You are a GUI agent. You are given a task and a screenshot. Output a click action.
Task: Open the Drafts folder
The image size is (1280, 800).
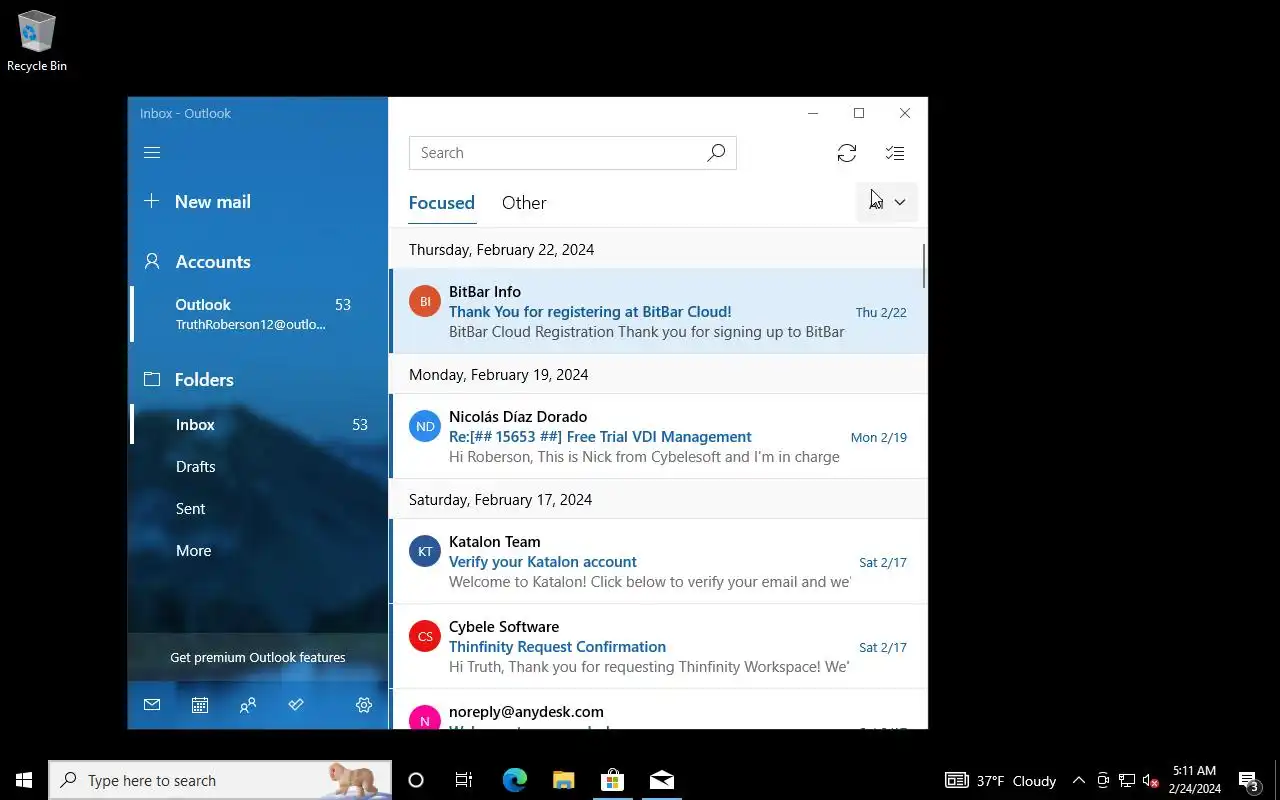[258, 467]
